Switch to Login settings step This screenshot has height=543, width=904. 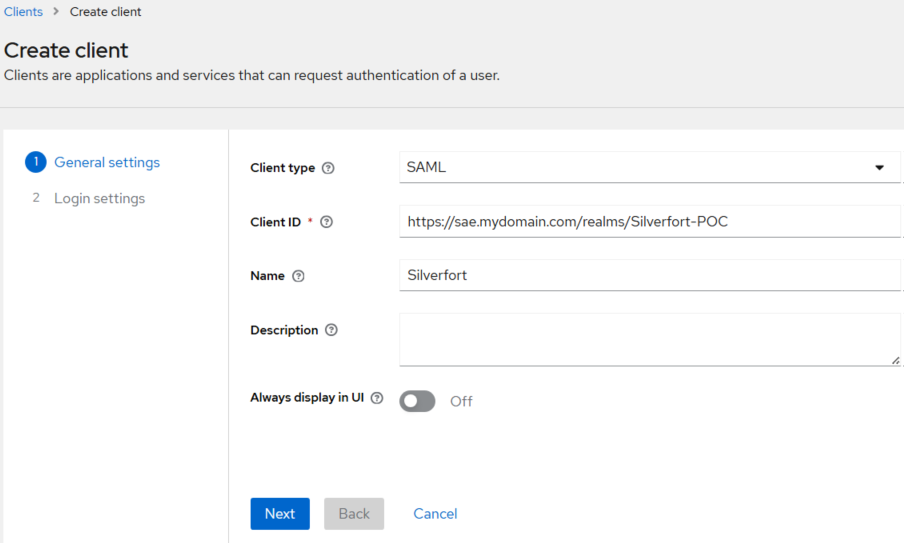click(99, 198)
